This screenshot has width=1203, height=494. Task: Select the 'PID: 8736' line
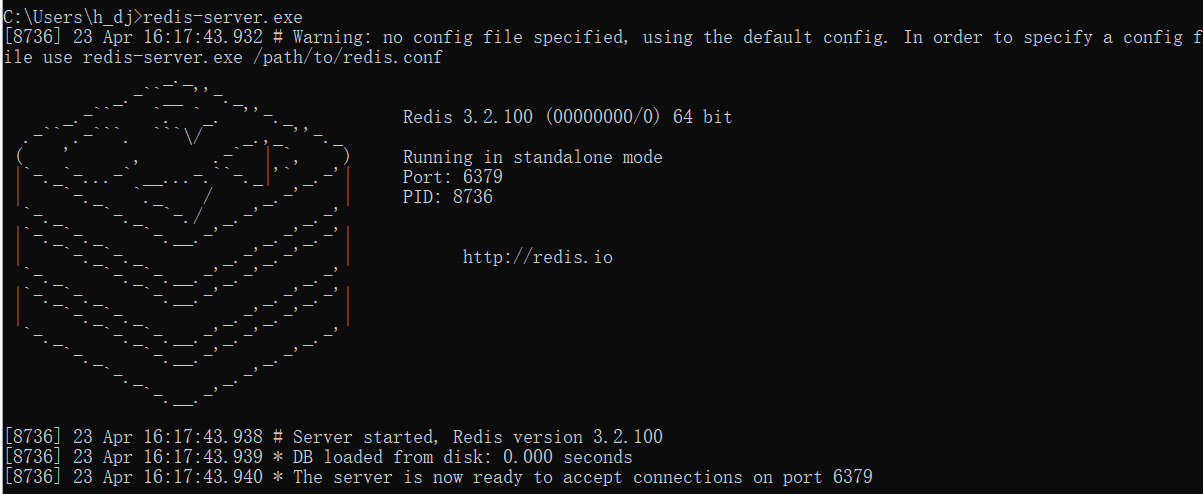click(x=447, y=197)
